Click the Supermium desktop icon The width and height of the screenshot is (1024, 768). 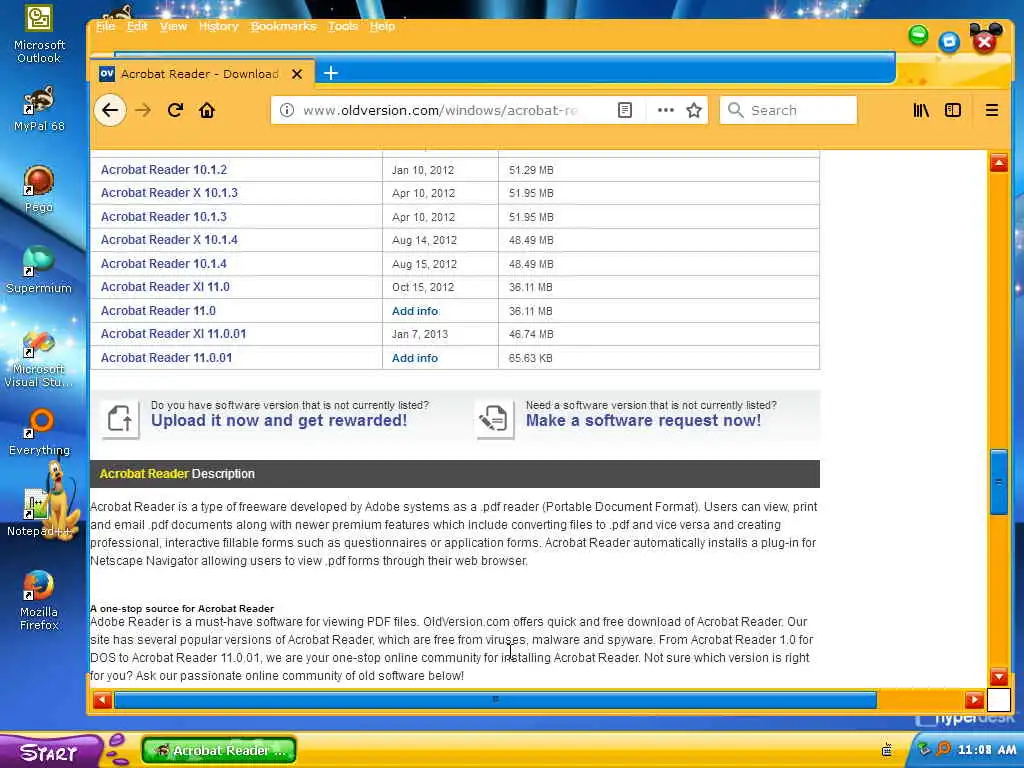39,270
